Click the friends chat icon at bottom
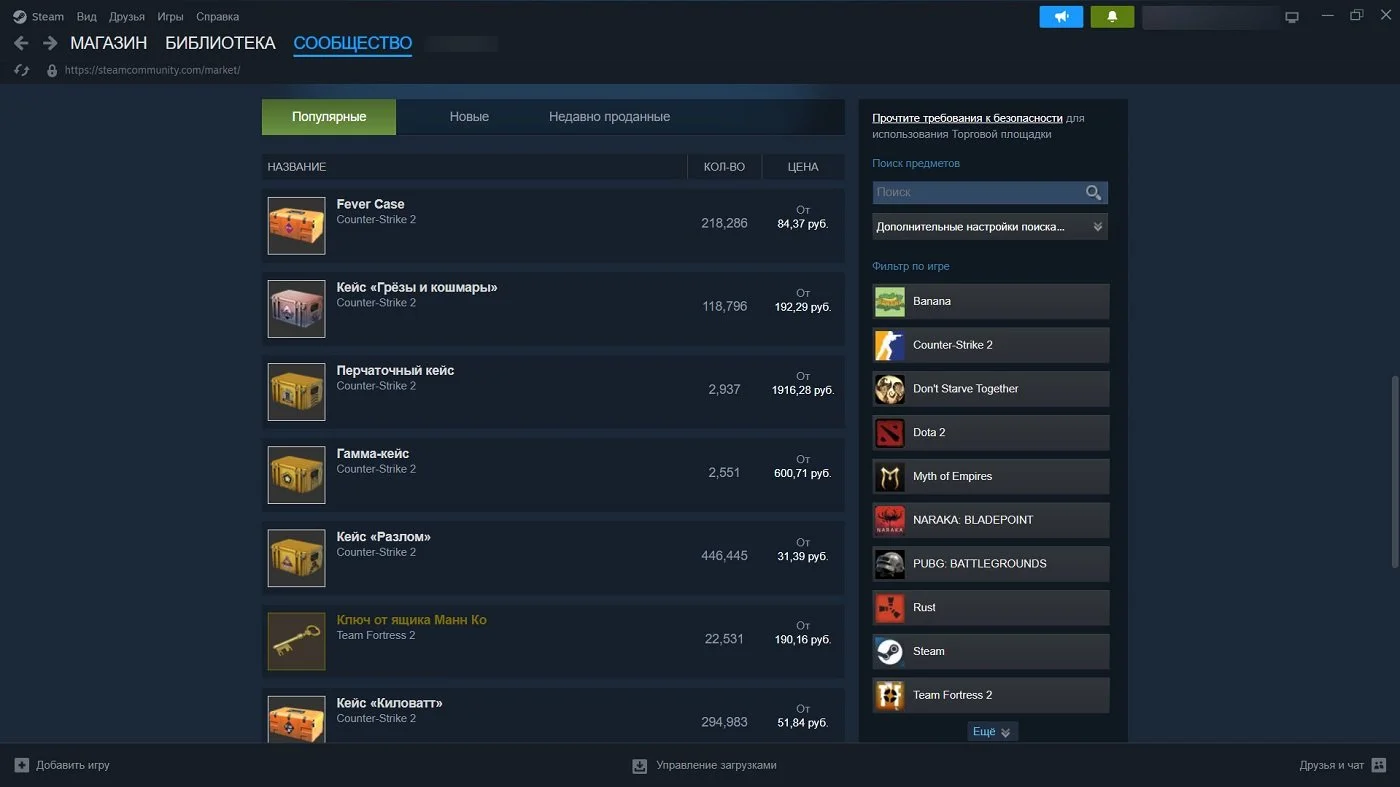The height and width of the screenshot is (787, 1400). (x=1379, y=765)
